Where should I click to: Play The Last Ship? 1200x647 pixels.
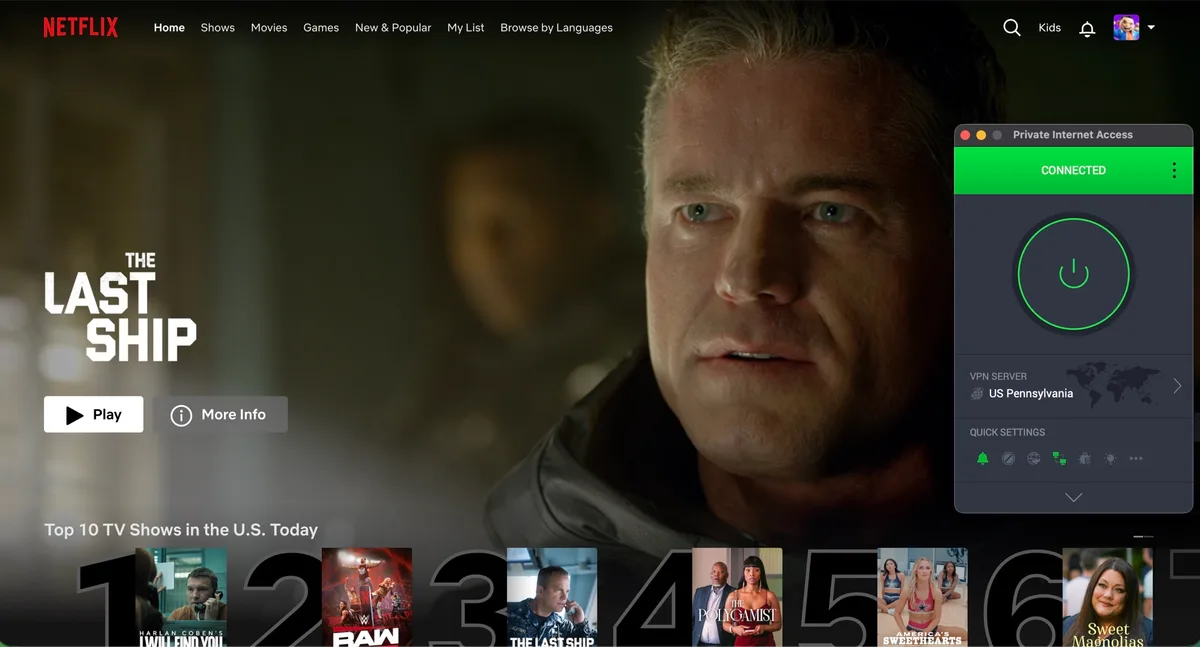[93, 414]
